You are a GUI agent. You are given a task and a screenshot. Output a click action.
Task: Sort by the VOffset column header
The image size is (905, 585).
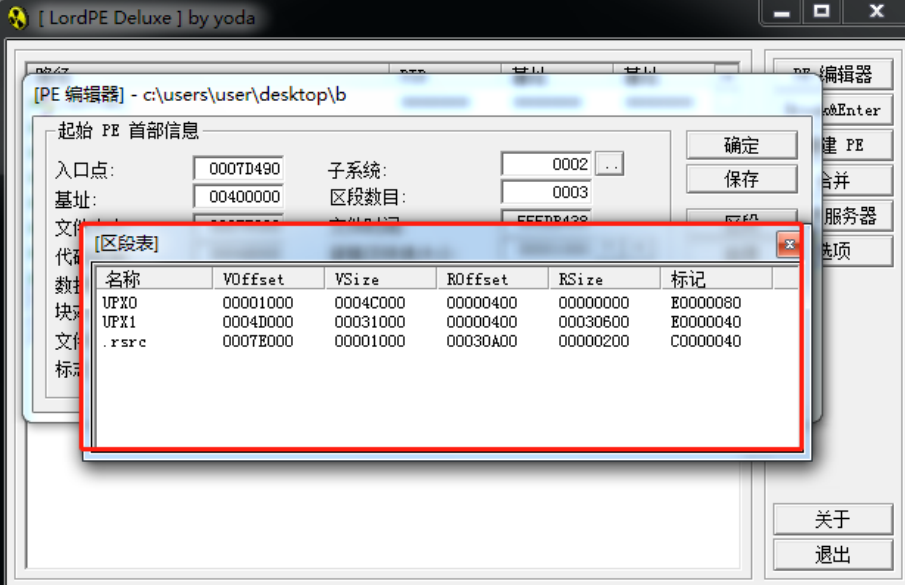tap(268, 279)
